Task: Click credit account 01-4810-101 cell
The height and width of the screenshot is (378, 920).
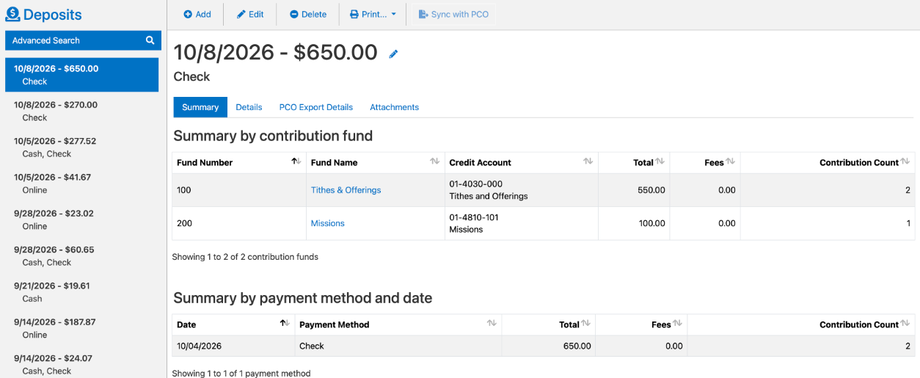Action: coord(521,223)
